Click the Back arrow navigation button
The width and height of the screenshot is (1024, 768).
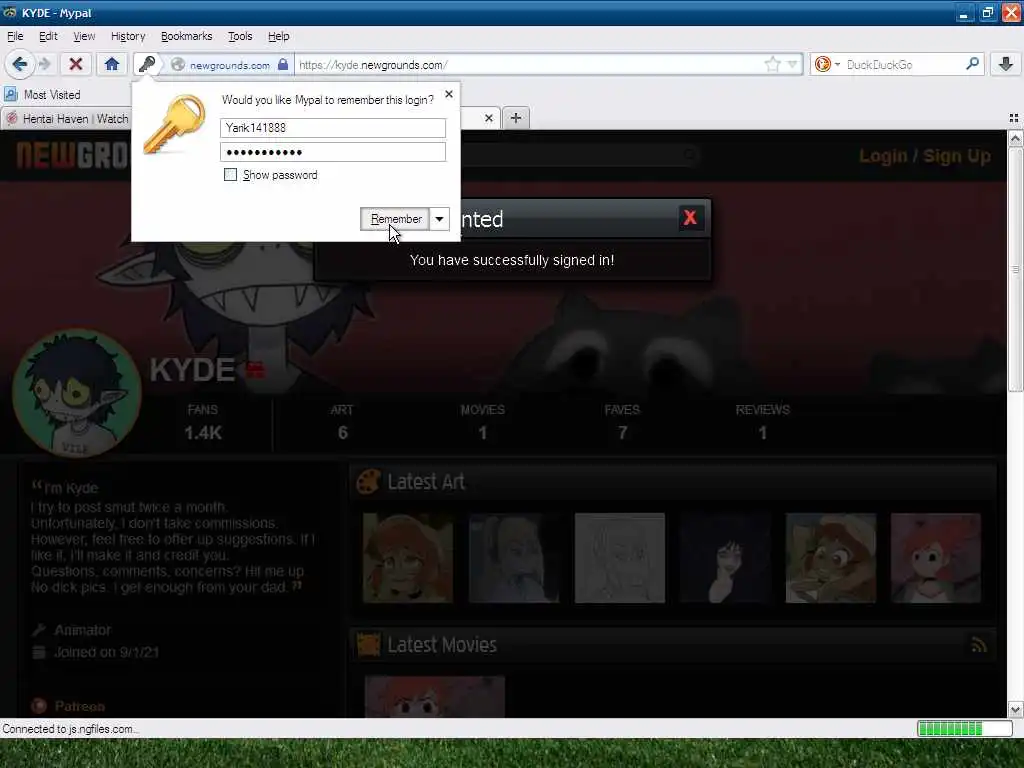pos(19,64)
